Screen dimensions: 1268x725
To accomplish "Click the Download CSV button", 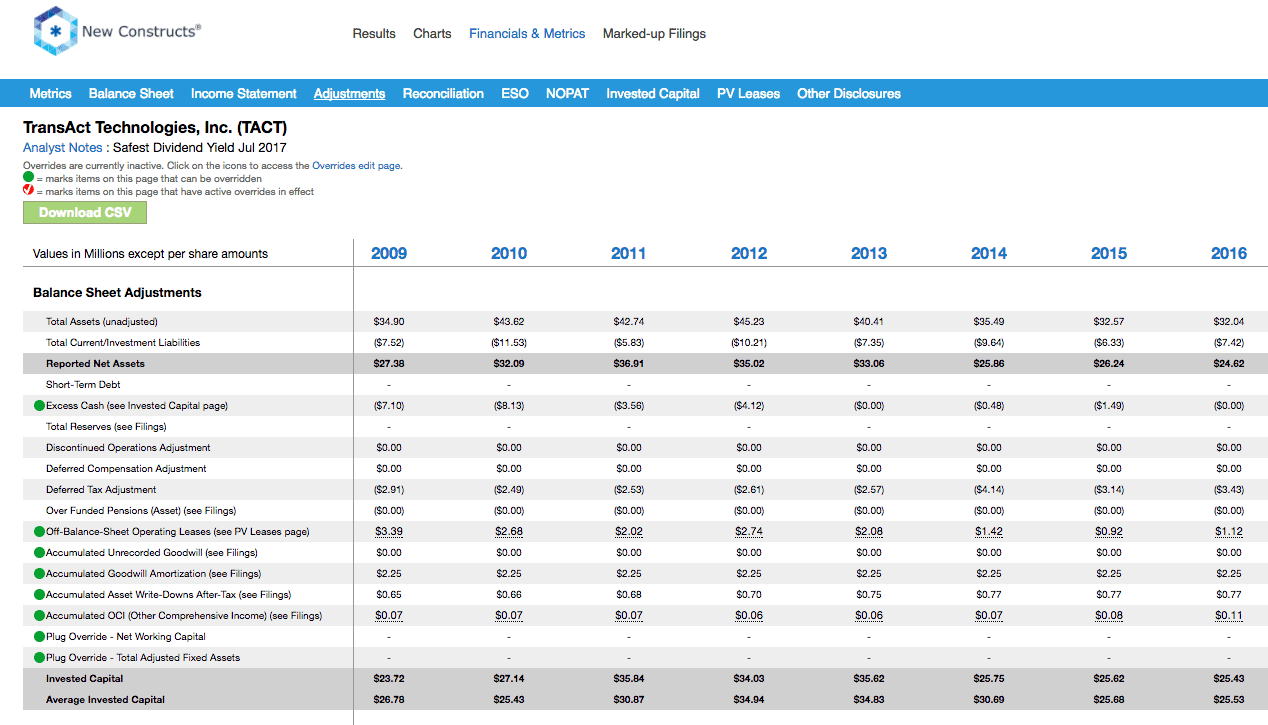I will coord(85,212).
